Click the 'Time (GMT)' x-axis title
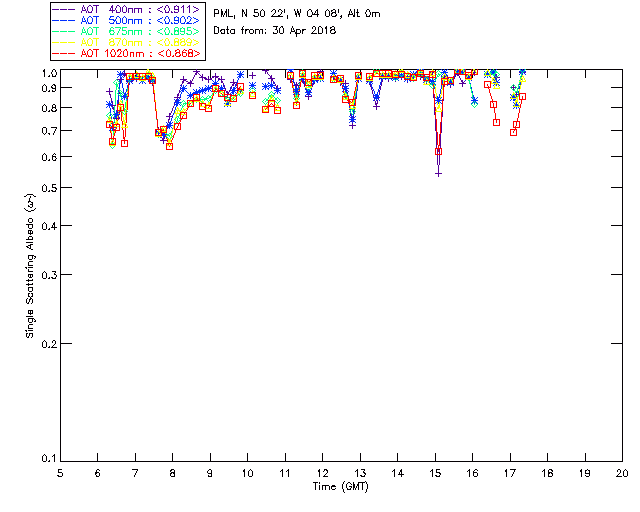 (341, 487)
